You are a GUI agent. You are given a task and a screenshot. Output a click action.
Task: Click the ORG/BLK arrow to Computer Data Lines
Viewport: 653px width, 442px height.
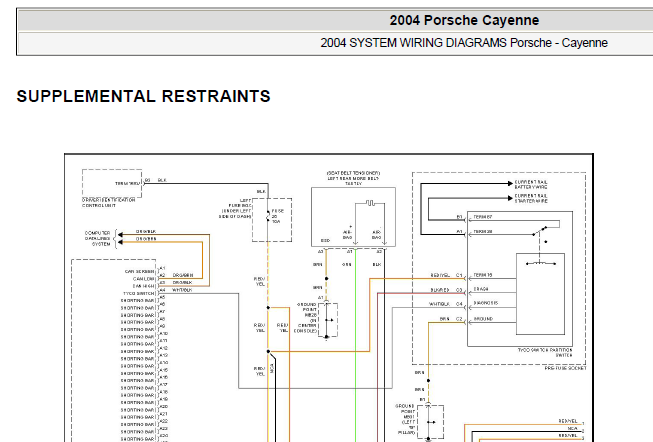(x=120, y=235)
